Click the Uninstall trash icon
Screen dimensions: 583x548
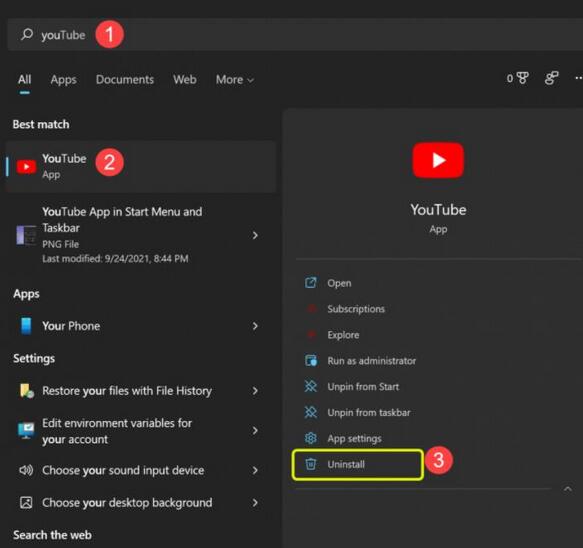click(310, 464)
